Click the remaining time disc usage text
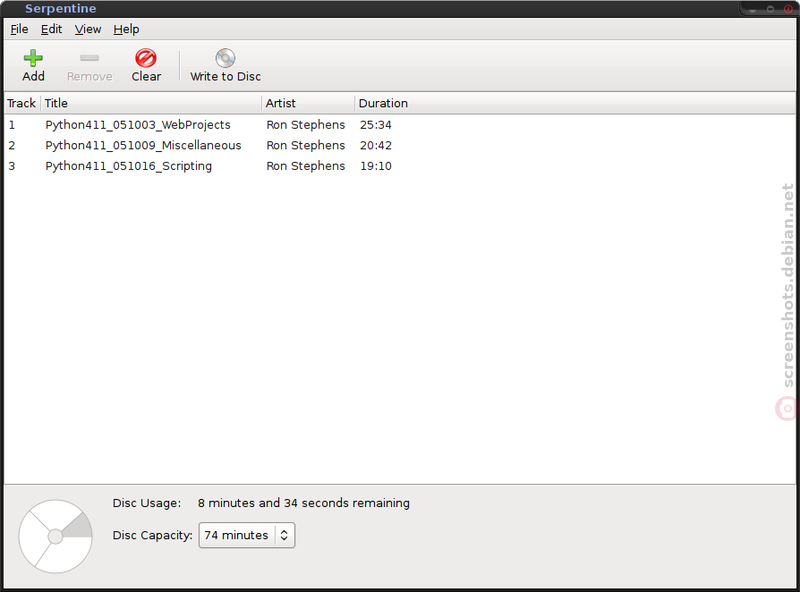 304,503
